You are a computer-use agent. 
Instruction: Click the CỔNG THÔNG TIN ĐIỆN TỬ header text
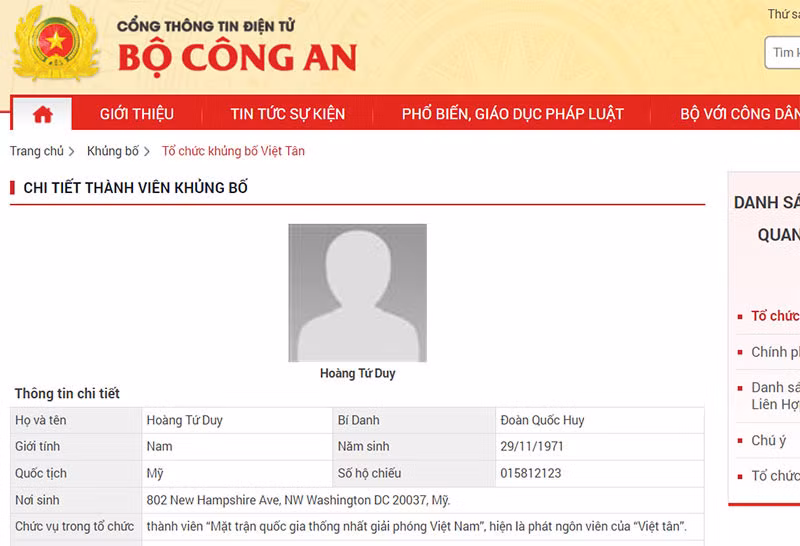click(206, 26)
